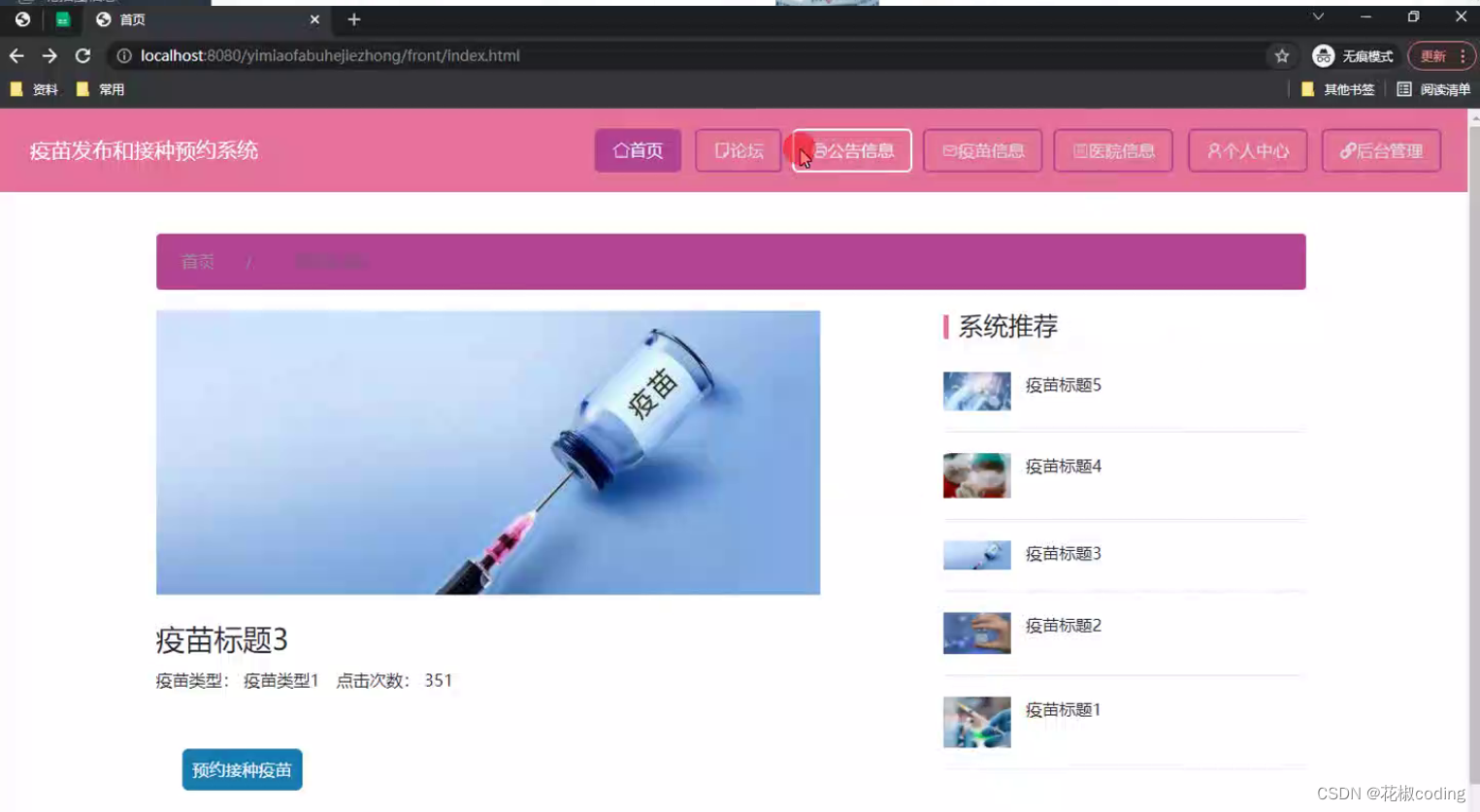This screenshot has width=1480, height=812.
Task: Click the person icon on 个人中心 button
Action: 1212,150
